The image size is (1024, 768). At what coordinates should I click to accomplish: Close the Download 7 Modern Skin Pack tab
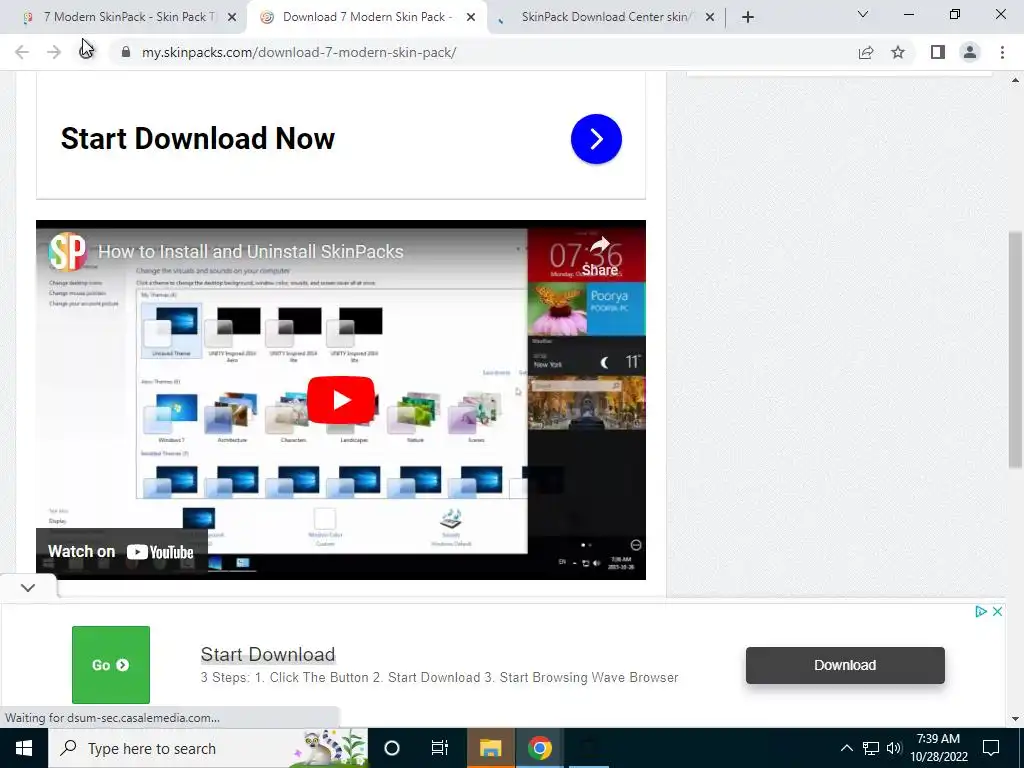point(471,18)
